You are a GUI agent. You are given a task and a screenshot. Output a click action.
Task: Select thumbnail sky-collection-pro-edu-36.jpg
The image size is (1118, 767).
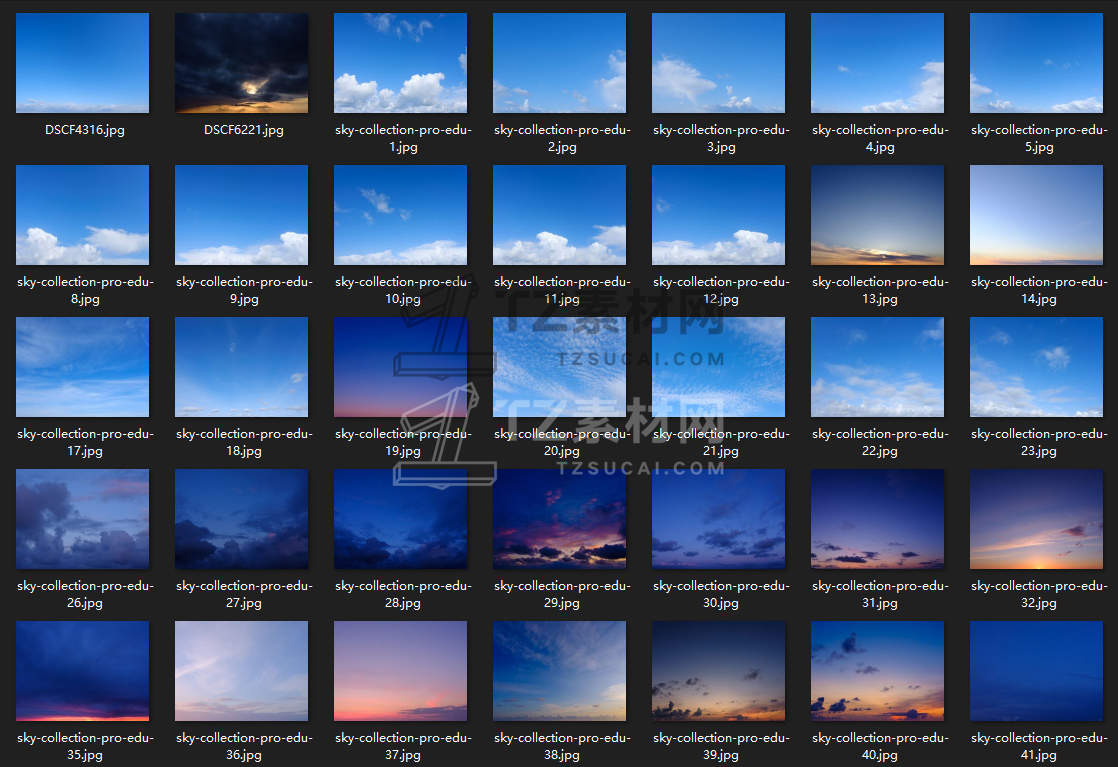(x=242, y=671)
